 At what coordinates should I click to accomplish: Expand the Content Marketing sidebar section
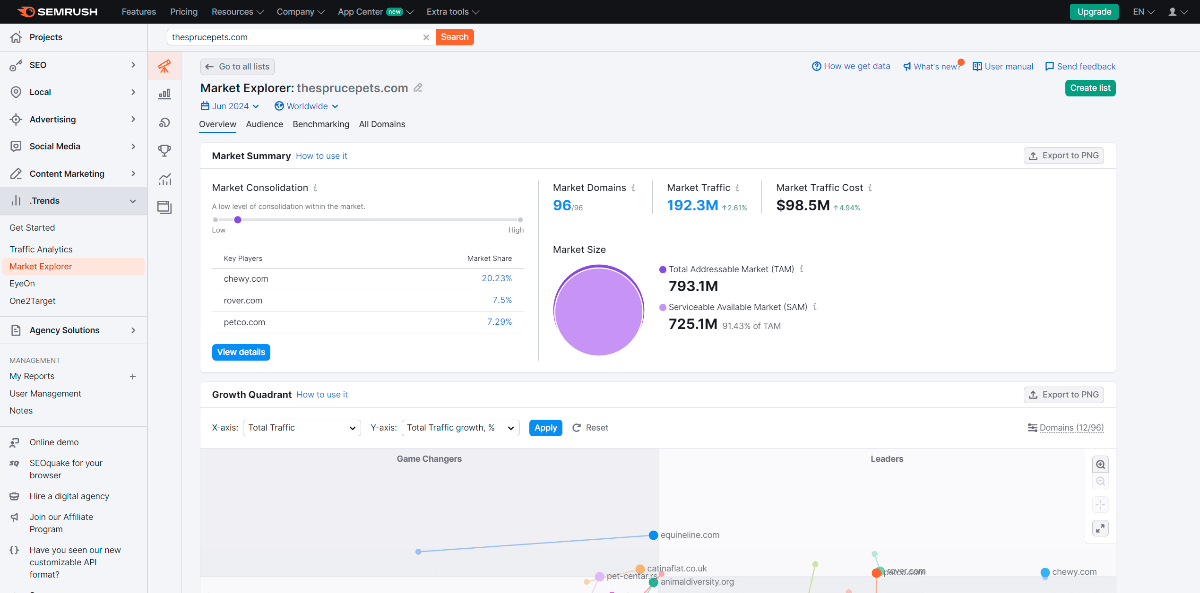tap(73, 174)
